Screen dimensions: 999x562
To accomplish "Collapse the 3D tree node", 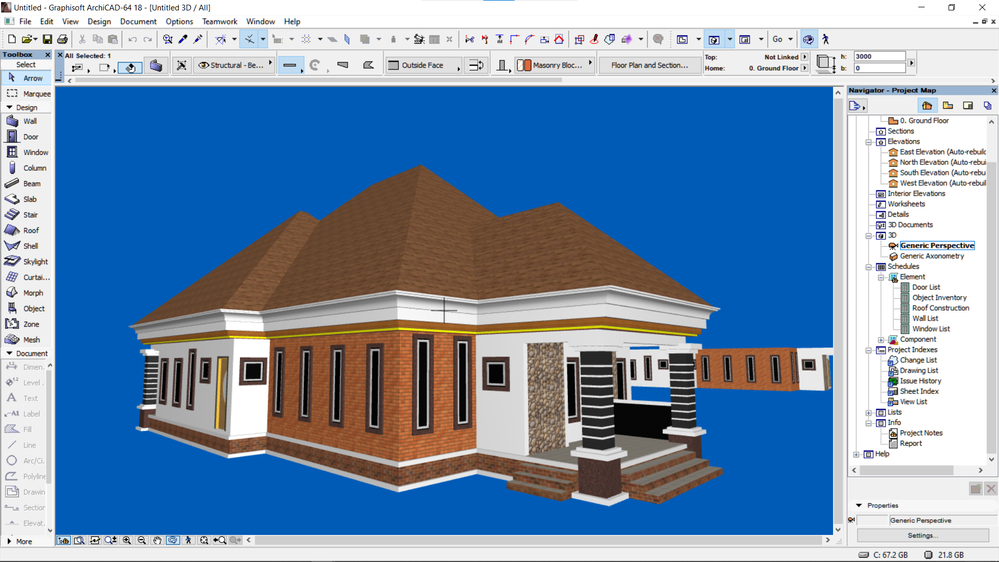I will 868,236.
